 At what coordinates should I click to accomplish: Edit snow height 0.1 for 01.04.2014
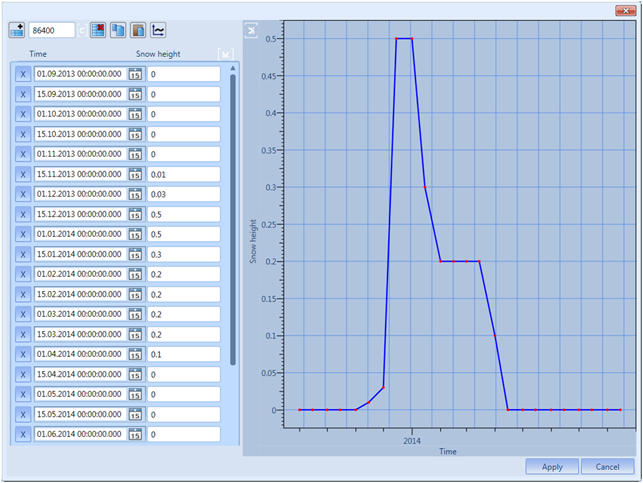[x=184, y=354]
